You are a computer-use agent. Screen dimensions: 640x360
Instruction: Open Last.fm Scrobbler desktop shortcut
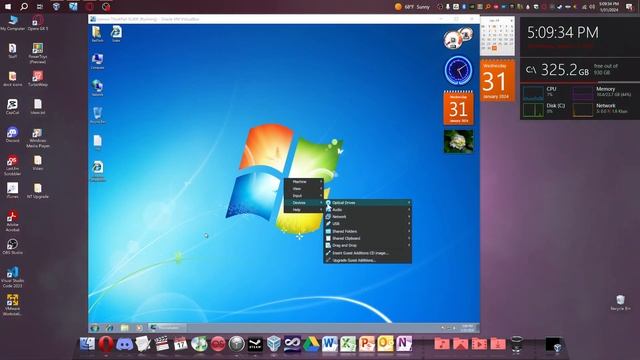pos(13,165)
